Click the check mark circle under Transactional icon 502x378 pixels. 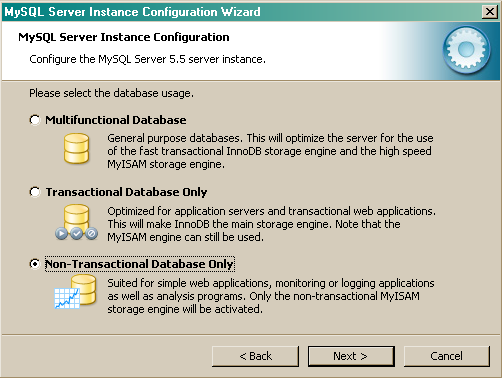[x=76, y=233]
